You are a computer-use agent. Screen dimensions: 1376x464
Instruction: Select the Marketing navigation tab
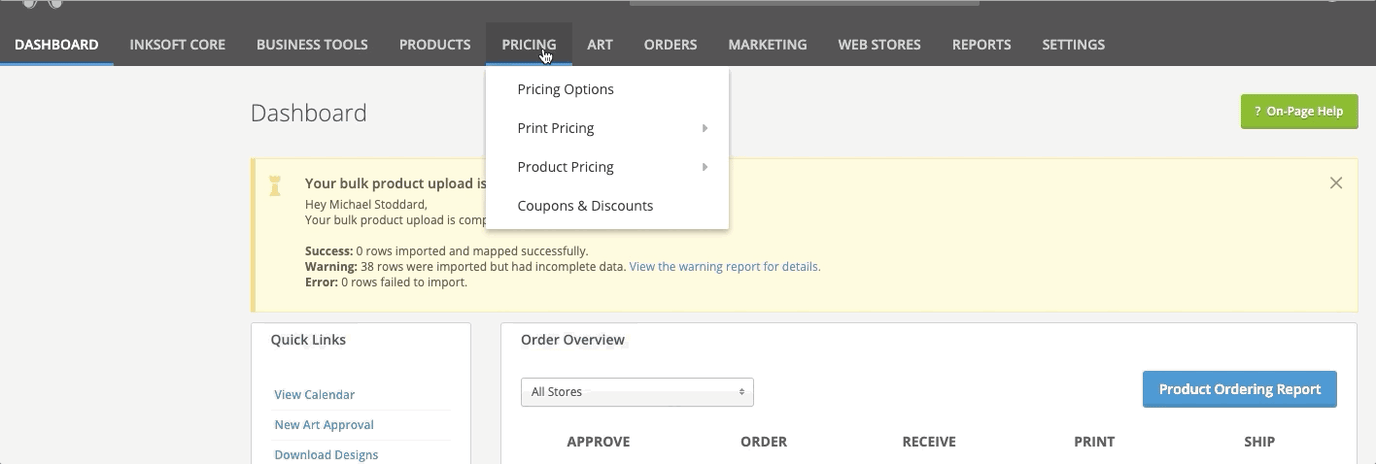coord(767,45)
